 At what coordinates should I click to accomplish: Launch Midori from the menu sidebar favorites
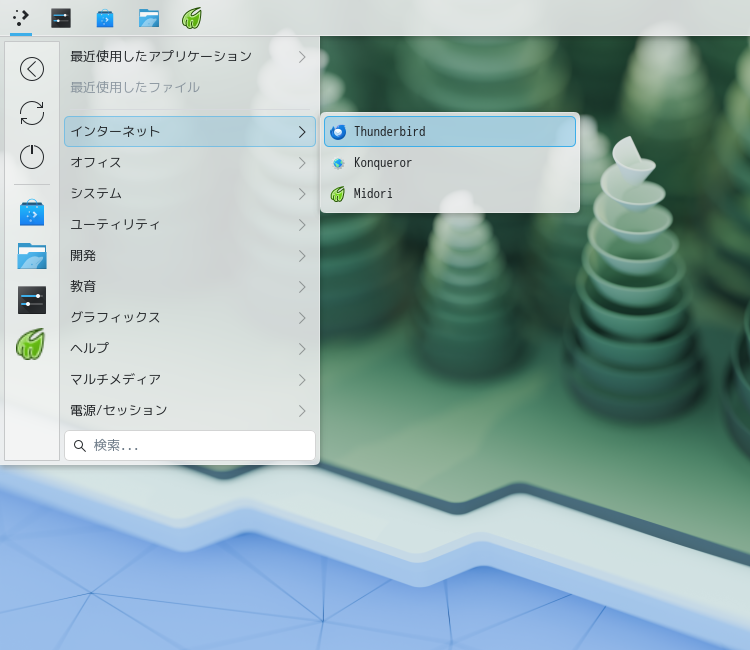pos(31,344)
